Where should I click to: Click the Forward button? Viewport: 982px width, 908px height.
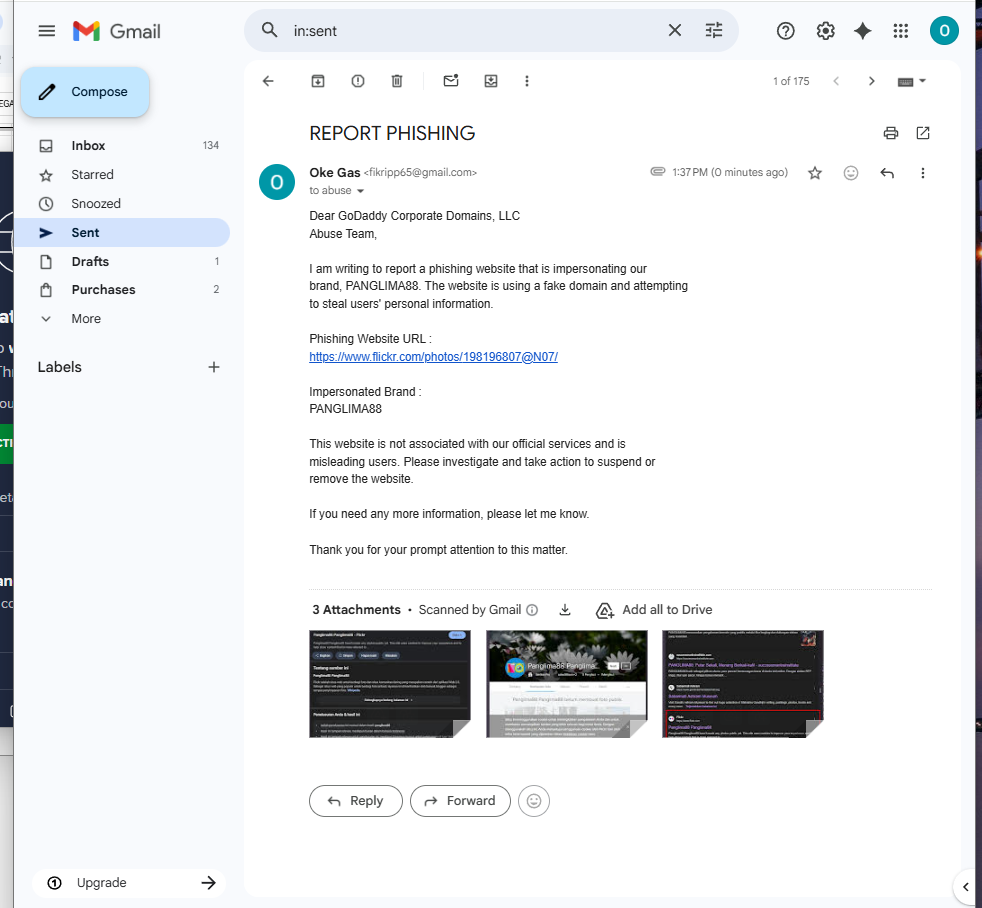tap(460, 801)
